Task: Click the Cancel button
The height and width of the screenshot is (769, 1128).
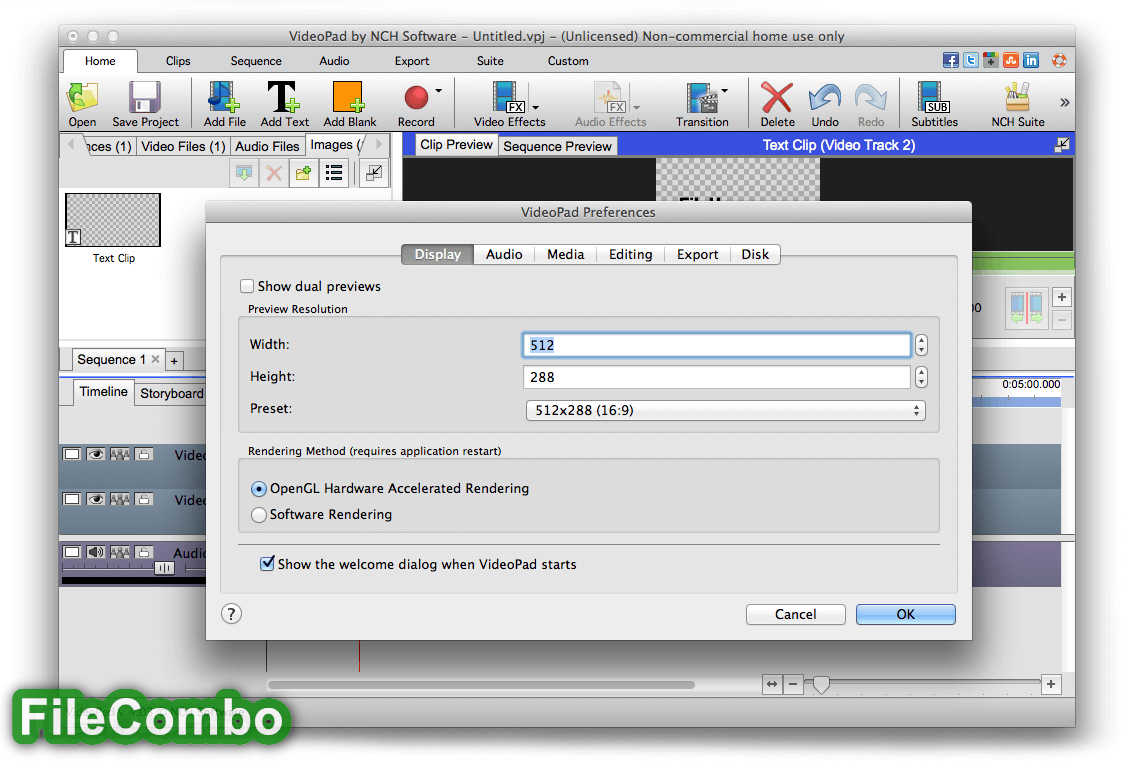Action: pyautogui.click(x=795, y=614)
